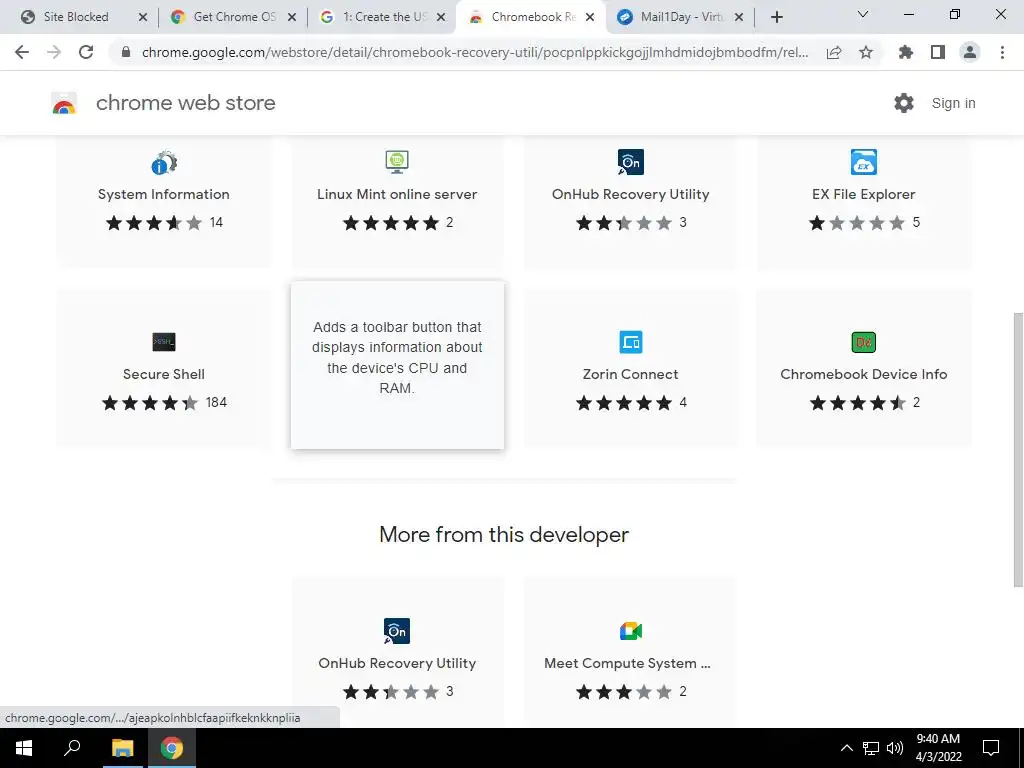Toggle the browser side panel icon
1024x768 pixels.
(x=938, y=52)
